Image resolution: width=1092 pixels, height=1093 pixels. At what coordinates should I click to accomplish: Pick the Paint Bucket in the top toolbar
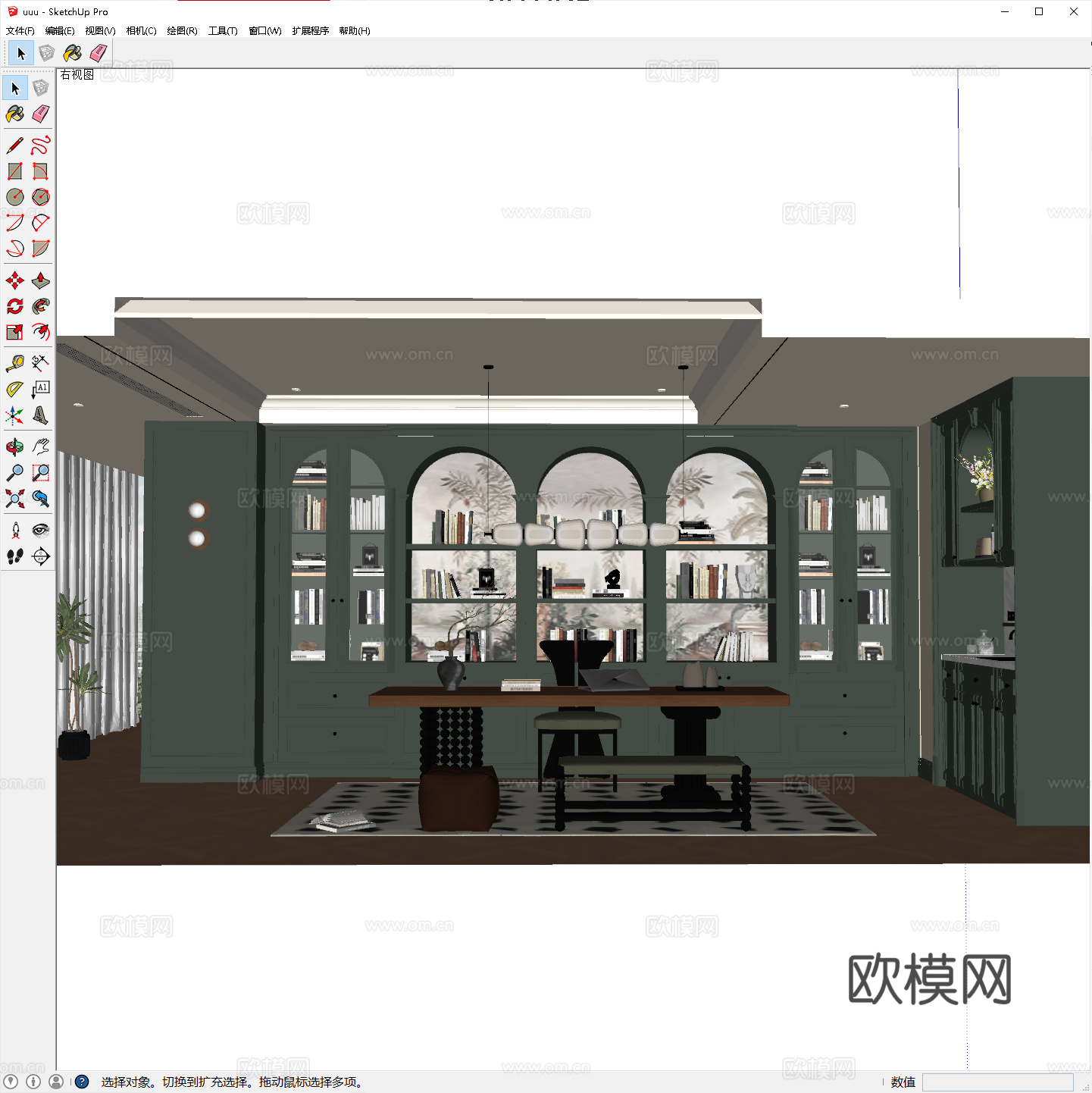(x=73, y=53)
